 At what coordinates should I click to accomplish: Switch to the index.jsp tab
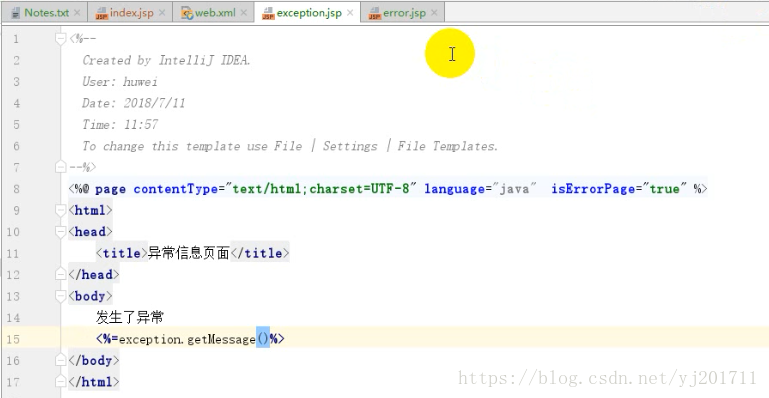pos(130,12)
